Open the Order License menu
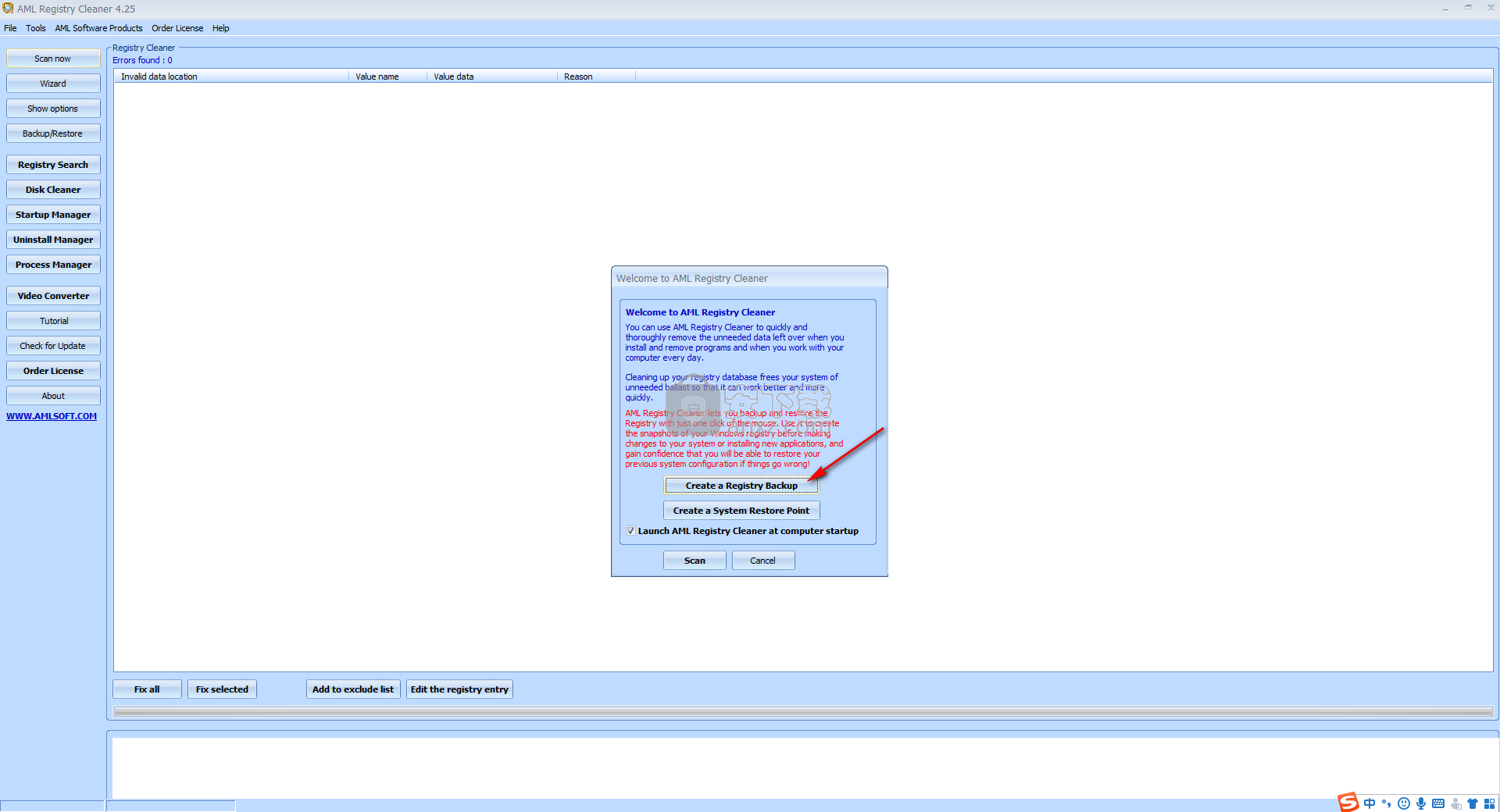 (177, 28)
